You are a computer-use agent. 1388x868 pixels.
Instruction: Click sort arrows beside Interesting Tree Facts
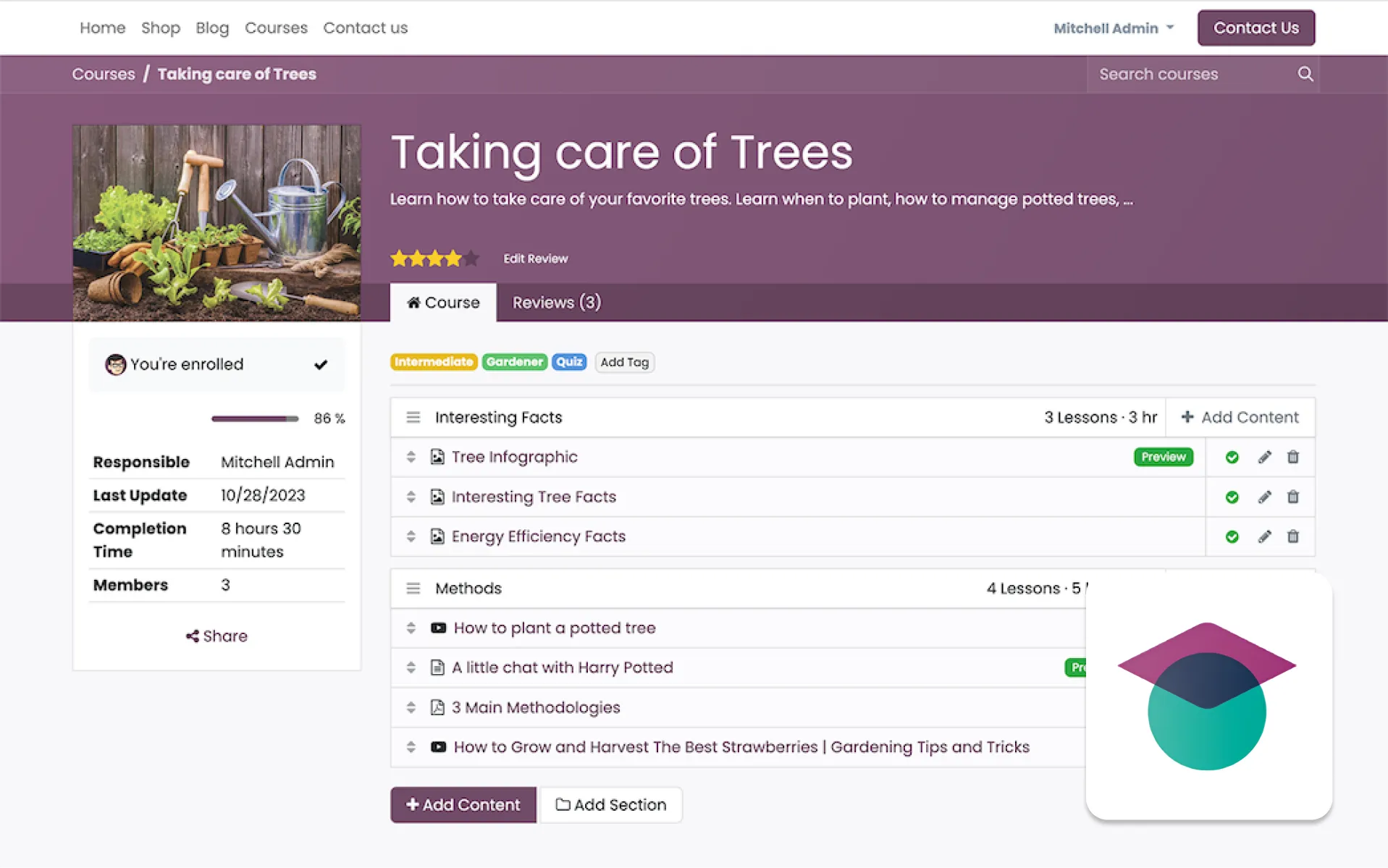[x=411, y=497]
